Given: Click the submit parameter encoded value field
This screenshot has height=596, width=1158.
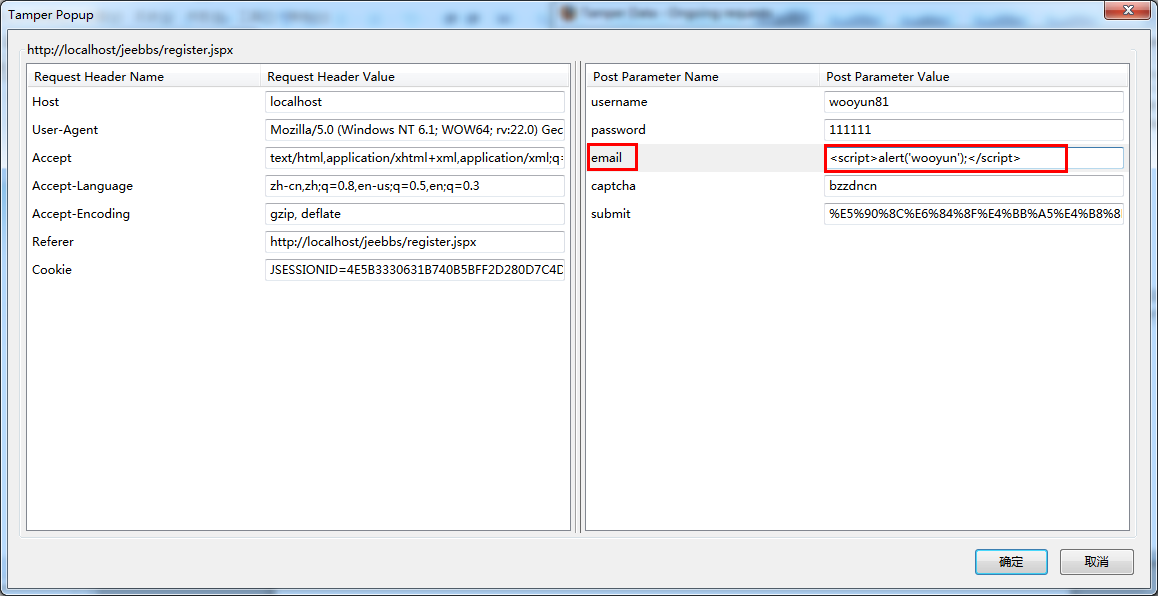Looking at the screenshot, I should 974,214.
